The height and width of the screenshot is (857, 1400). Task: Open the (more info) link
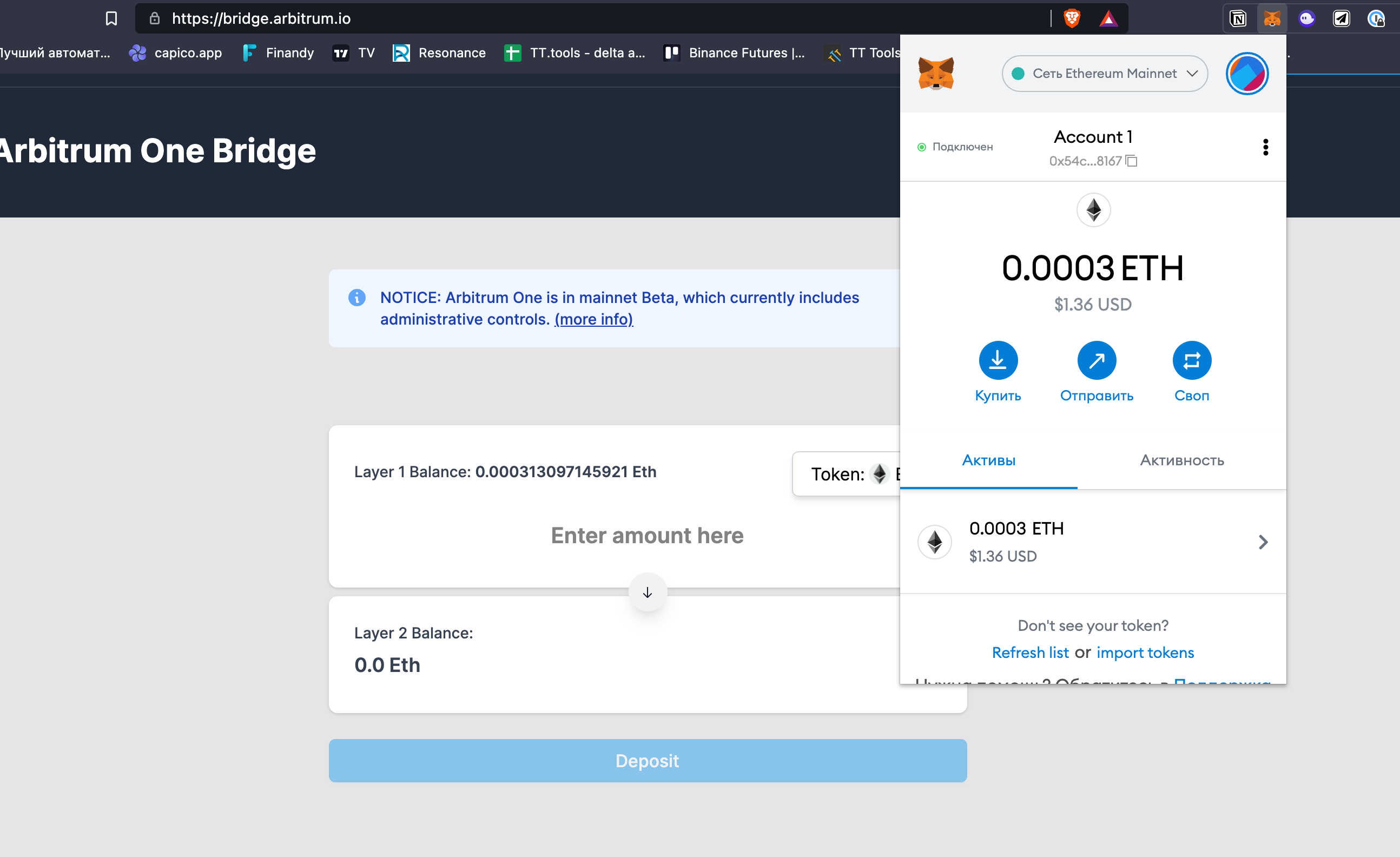[x=593, y=319]
